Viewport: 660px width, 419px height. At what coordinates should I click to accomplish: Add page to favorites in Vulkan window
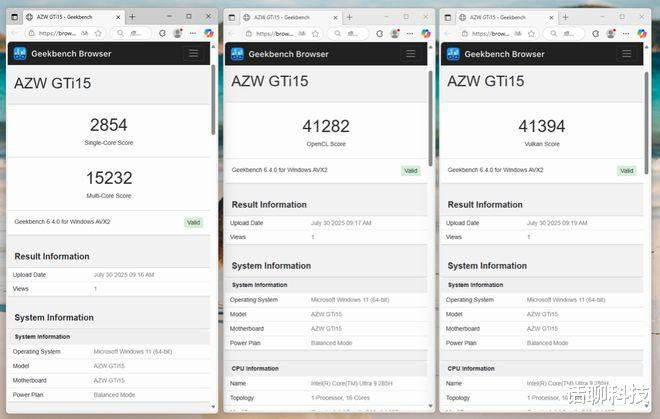coord(532,33)
